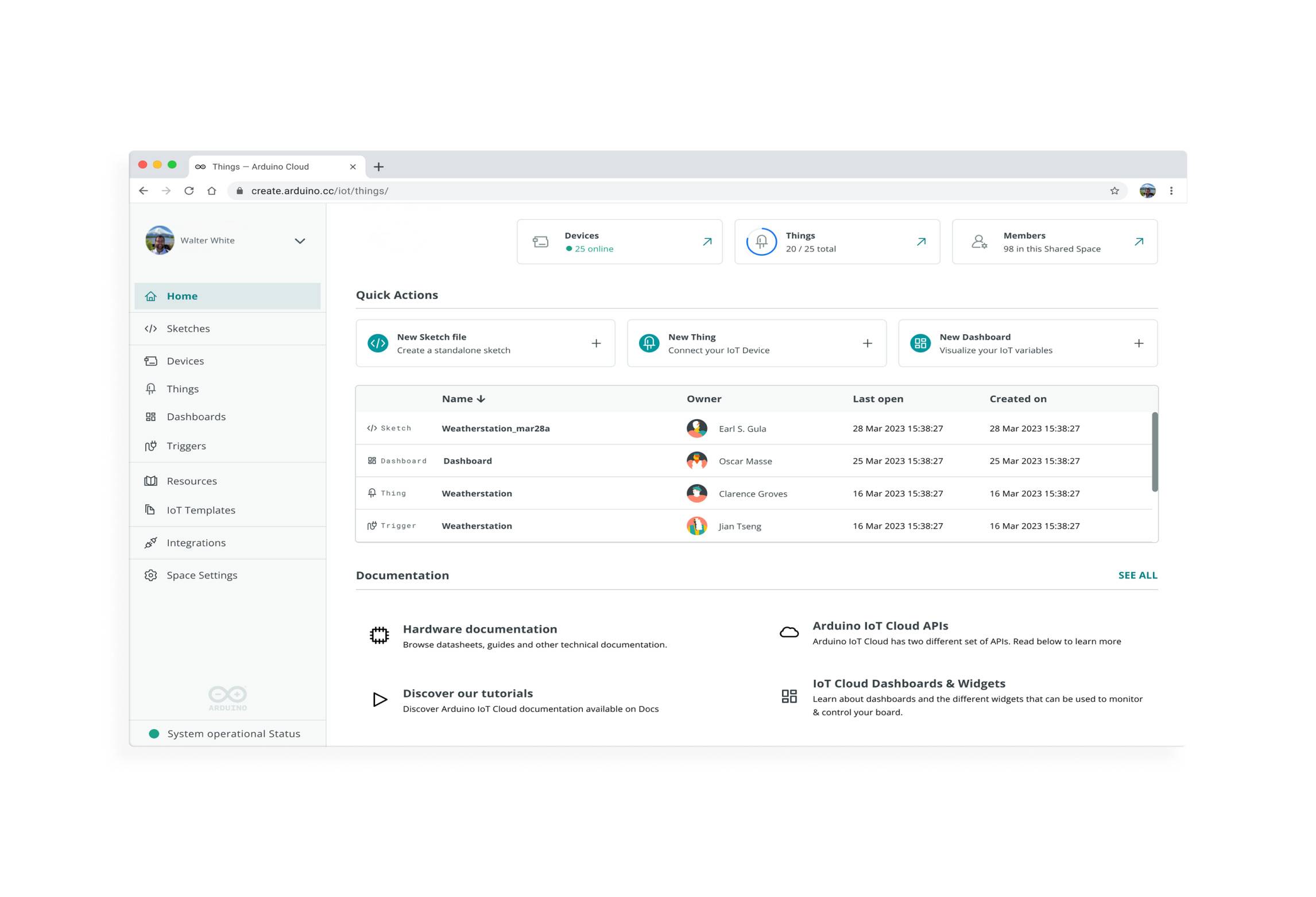Viewport: 1316px width, 897px height.
Task: Click SEE ALL under Documentation
Action: 1136,575
